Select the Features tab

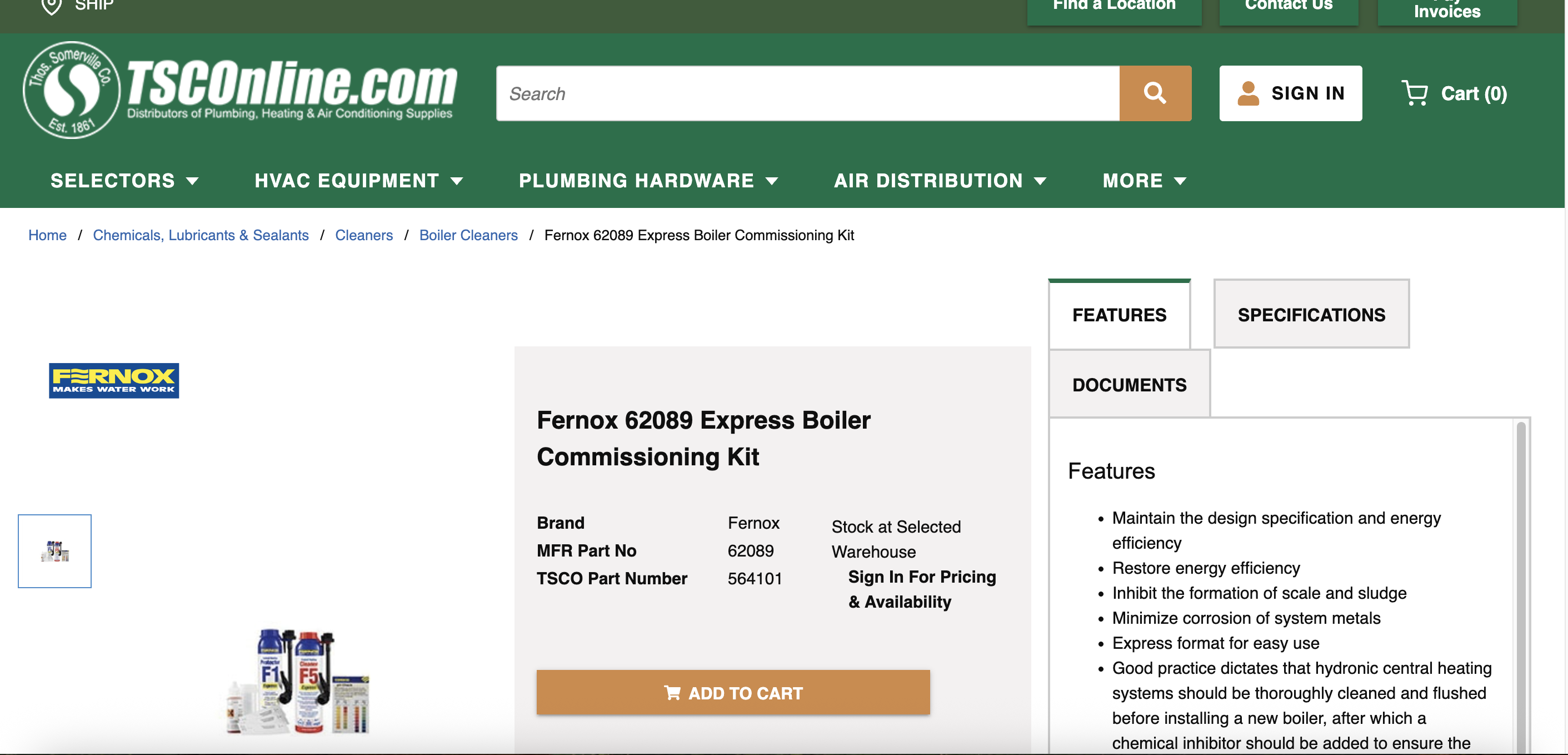click(x=1119, y=315)
